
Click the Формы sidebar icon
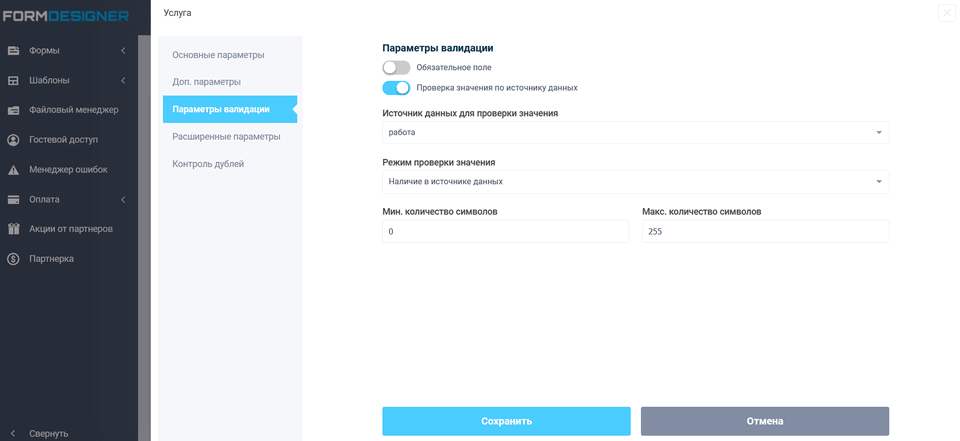14,51
